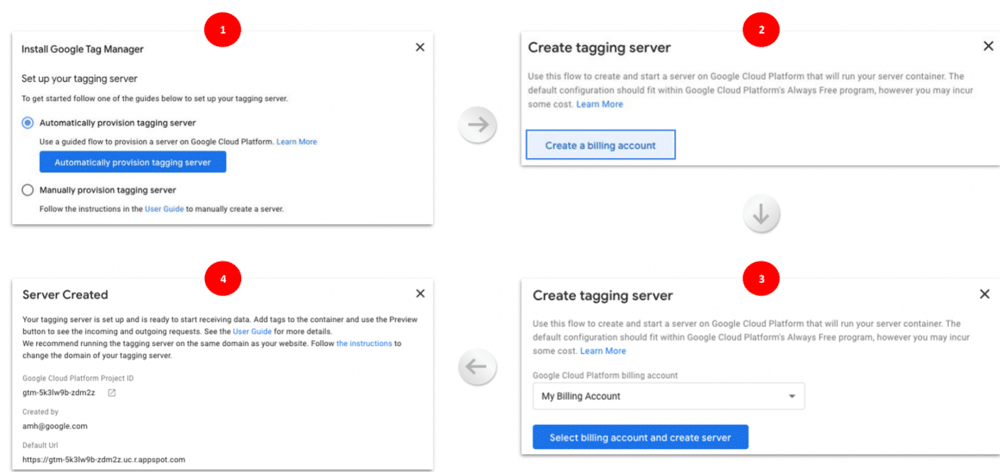This screenshot has height=472, width=1000.
Task: Close the Install Google Tag Manager dialog
Action: (420, 47)
